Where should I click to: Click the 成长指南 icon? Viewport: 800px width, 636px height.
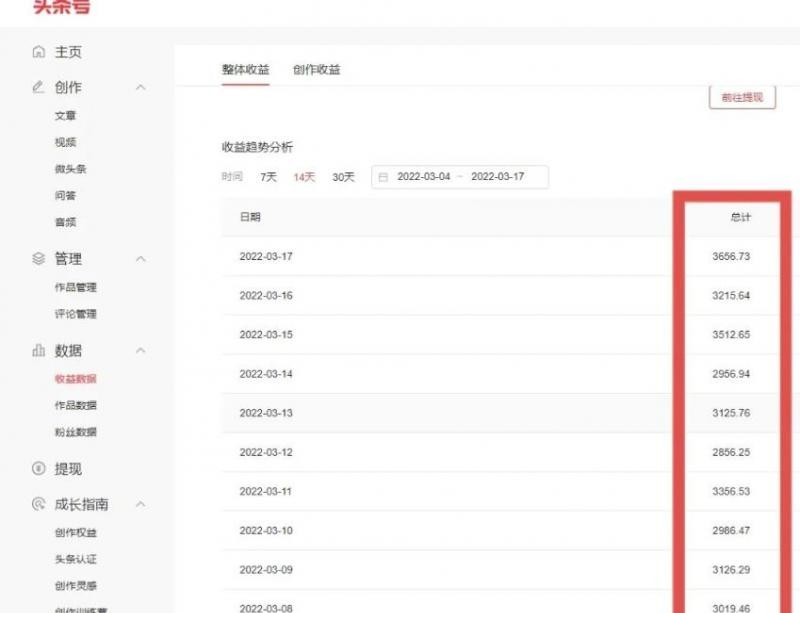click(38, 504)
